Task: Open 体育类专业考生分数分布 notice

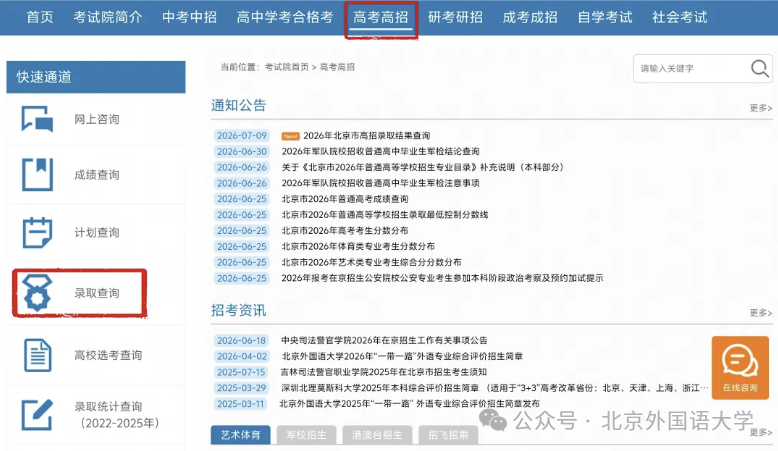Action: (x=358, y=247)
